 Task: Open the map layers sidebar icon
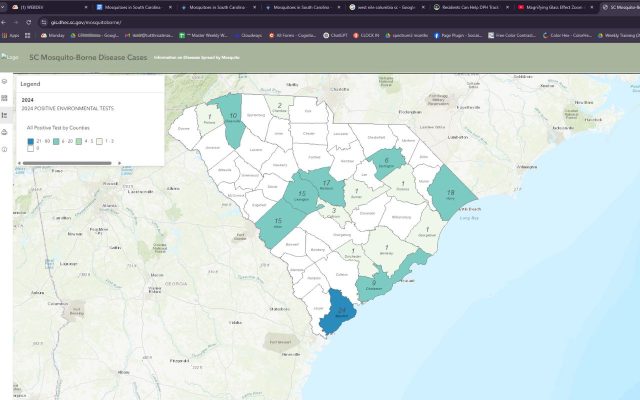pos(4,81)
